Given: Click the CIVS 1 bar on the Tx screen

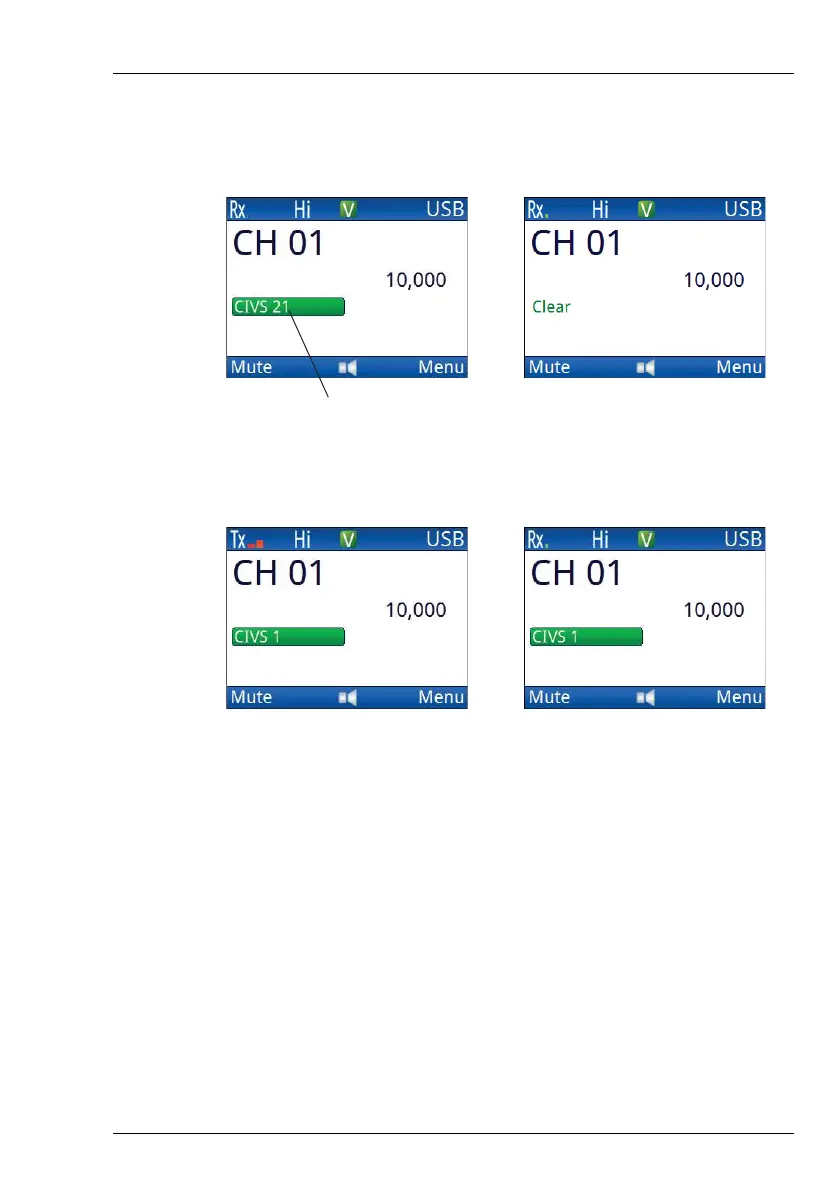Looking at the screenshot, I should (x=288, y=637).
